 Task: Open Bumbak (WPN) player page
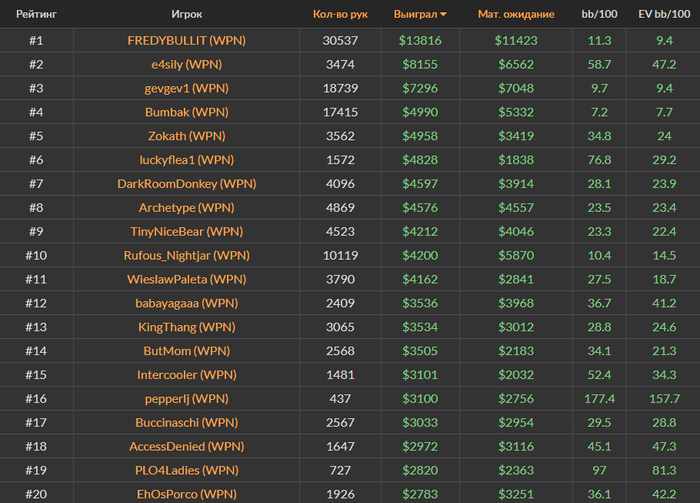coord(187,112)
